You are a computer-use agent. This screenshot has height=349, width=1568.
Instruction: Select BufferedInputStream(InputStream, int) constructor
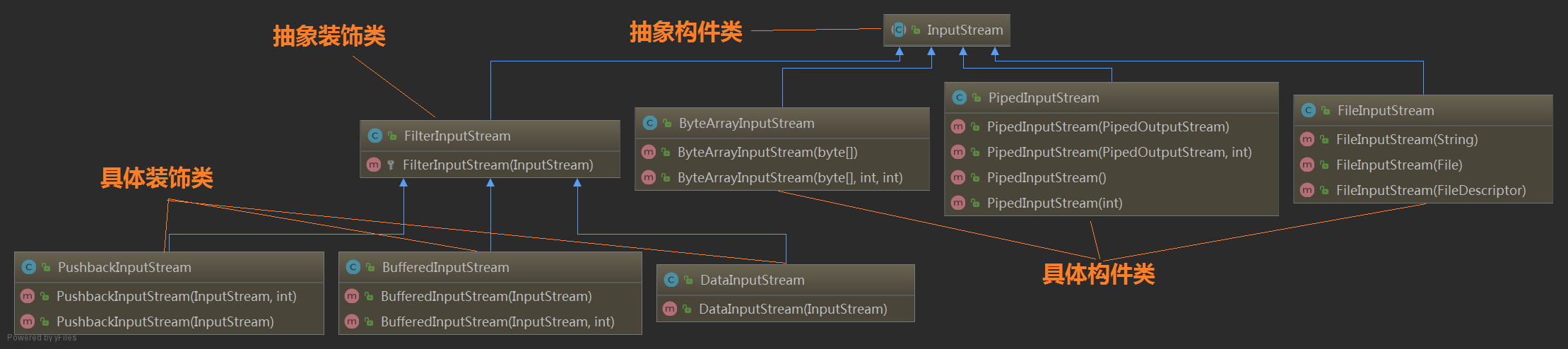pyautogui.click(x=490, y=321)
